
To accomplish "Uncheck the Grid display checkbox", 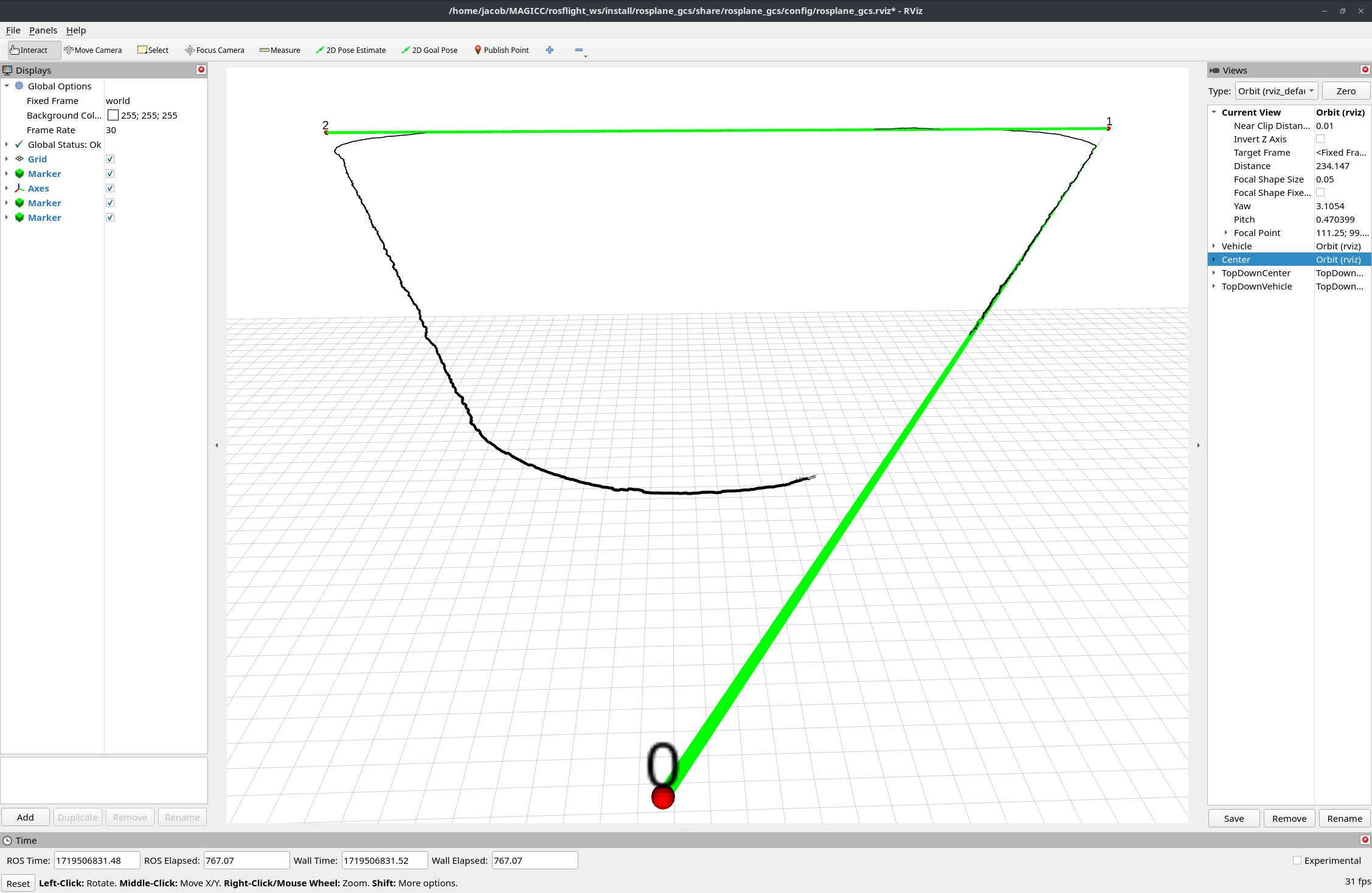I will pyautogui.click(x=110, y=159).
